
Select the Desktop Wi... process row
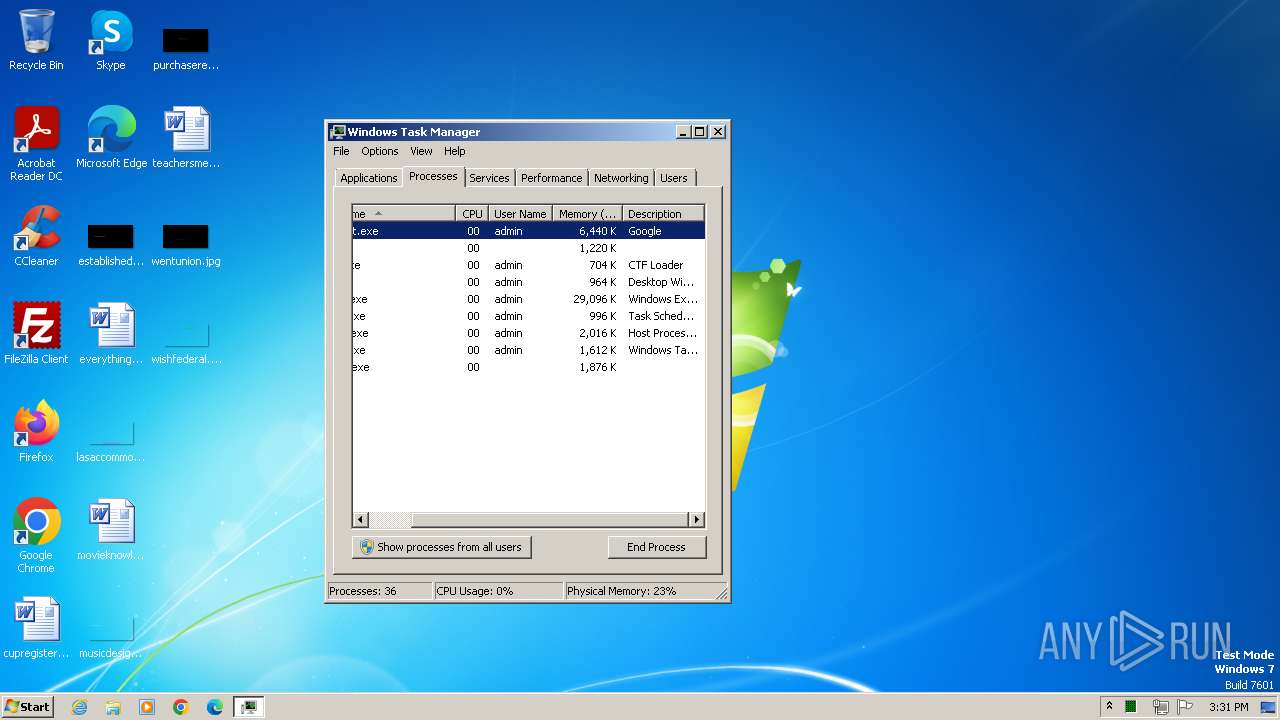point(528,282)
